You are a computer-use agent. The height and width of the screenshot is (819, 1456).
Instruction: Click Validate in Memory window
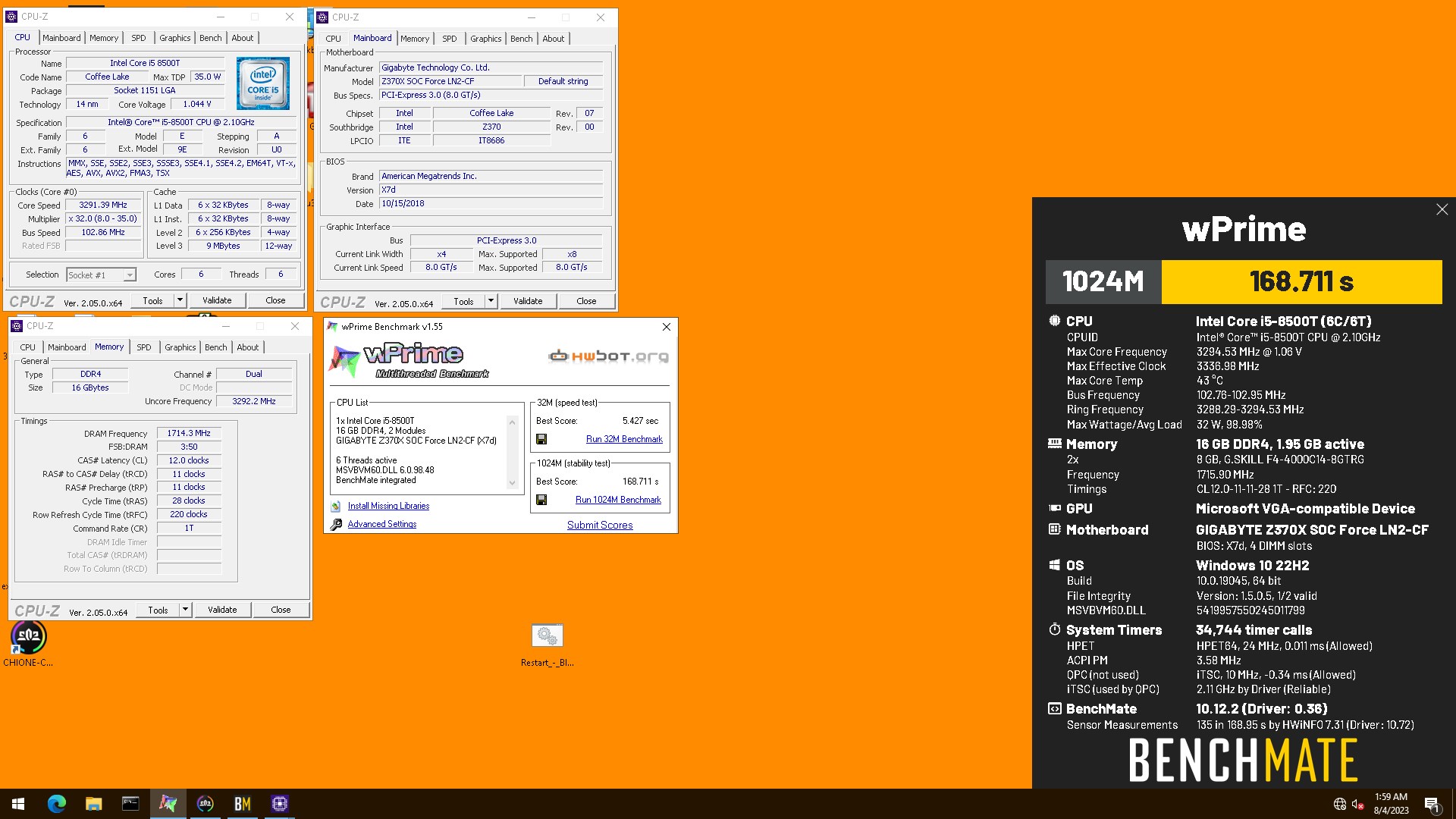pos(222,610)
